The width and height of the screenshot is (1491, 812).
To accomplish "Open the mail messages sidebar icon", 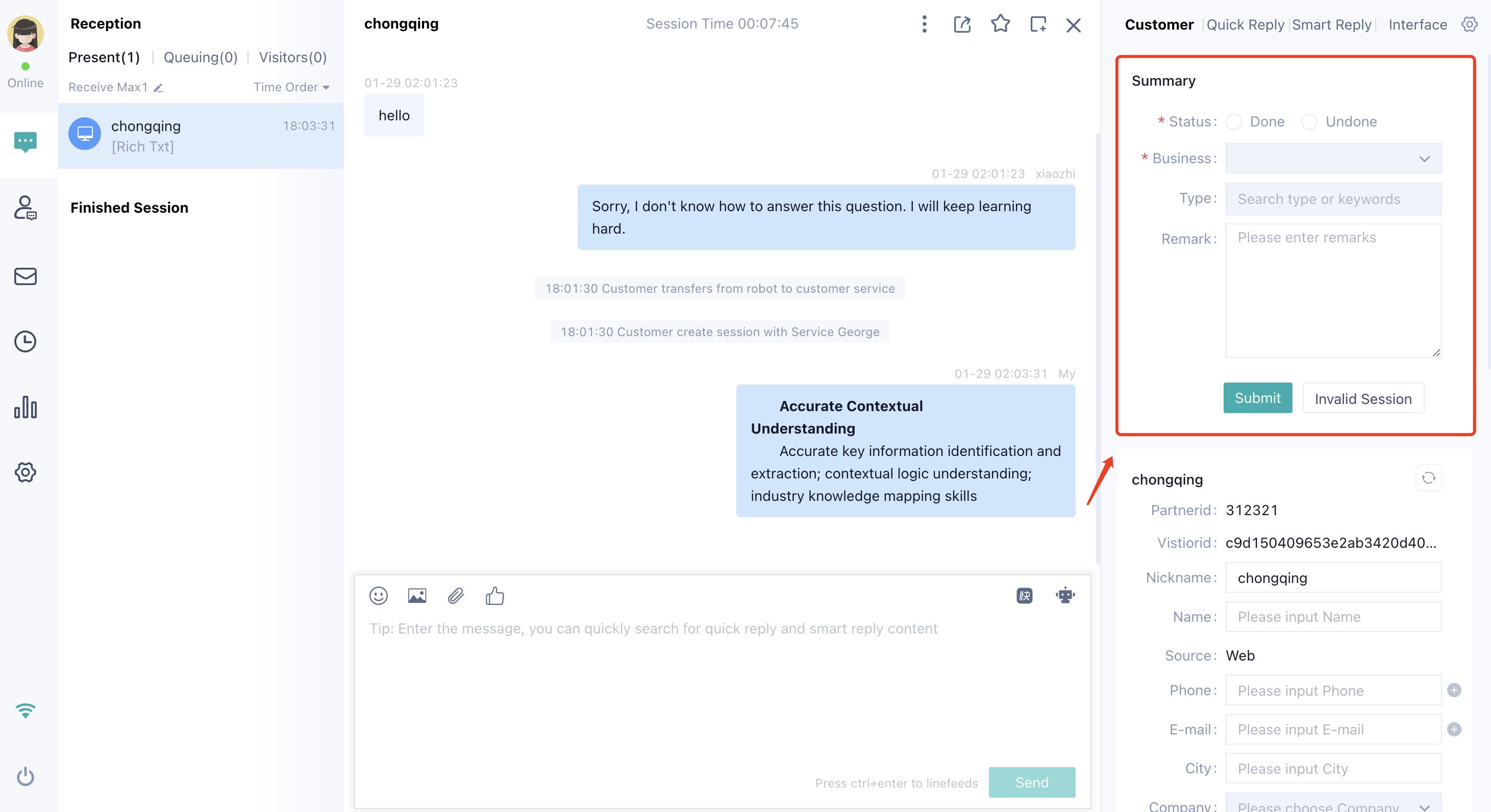I will coord(26,276).
